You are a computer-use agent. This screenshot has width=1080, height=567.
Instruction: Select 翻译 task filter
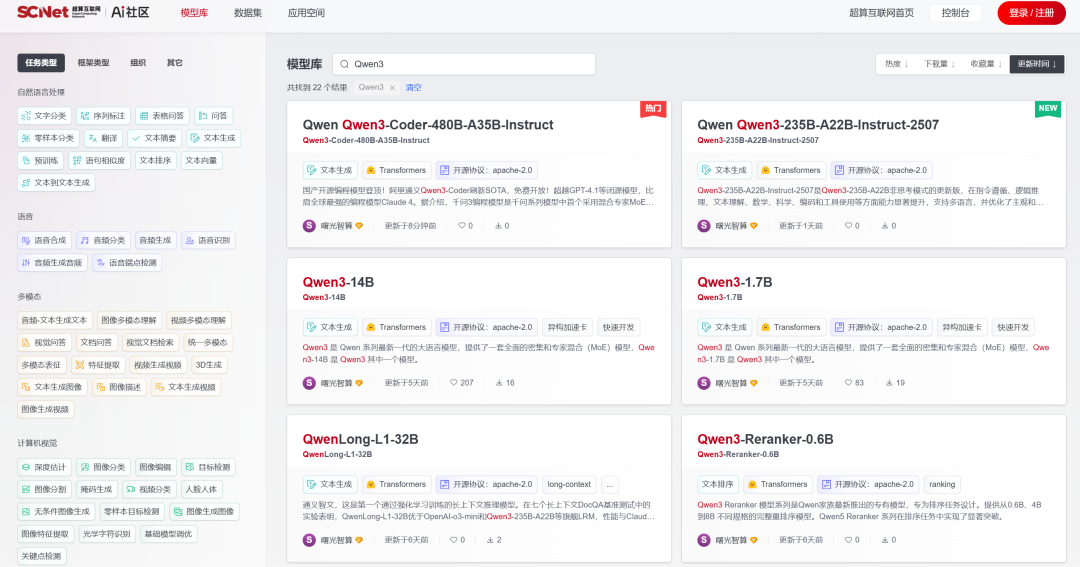[103, 138]
